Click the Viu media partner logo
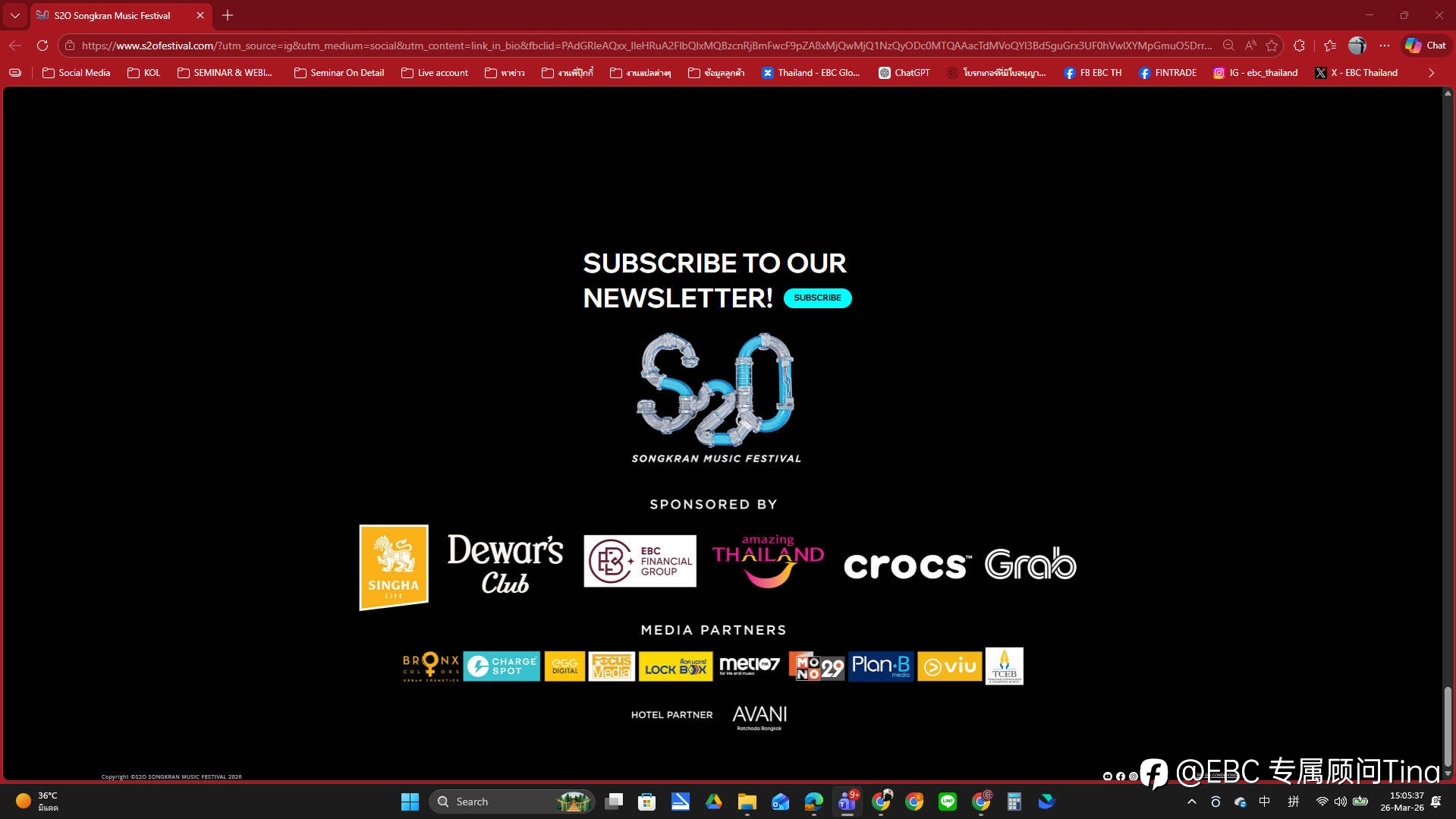Screen dimensions: 1456x819 click(x=950, y=666)
